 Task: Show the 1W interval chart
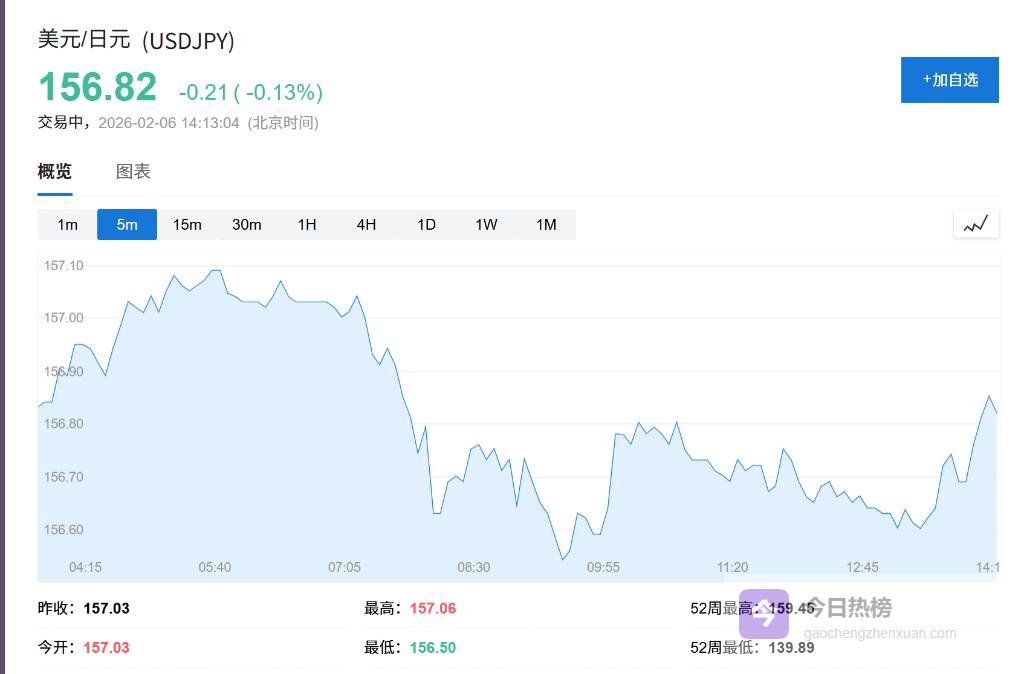point(486,225)
